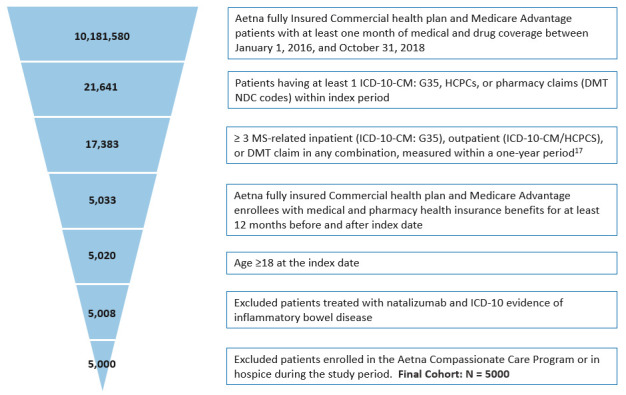Click the superscript 17 reference

pyautogui.click(x=579, y=150)
